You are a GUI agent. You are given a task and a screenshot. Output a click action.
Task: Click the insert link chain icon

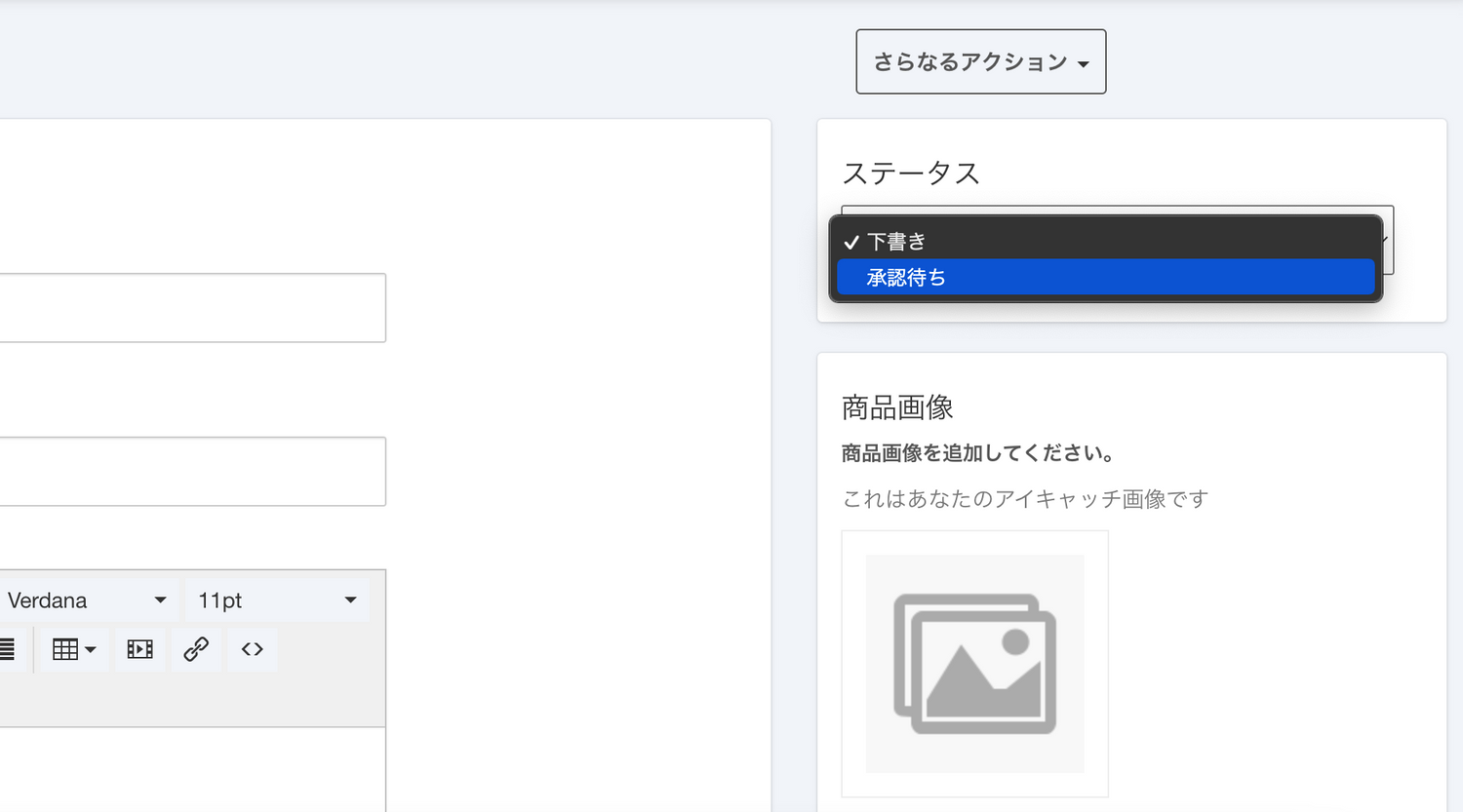[196, 649]
